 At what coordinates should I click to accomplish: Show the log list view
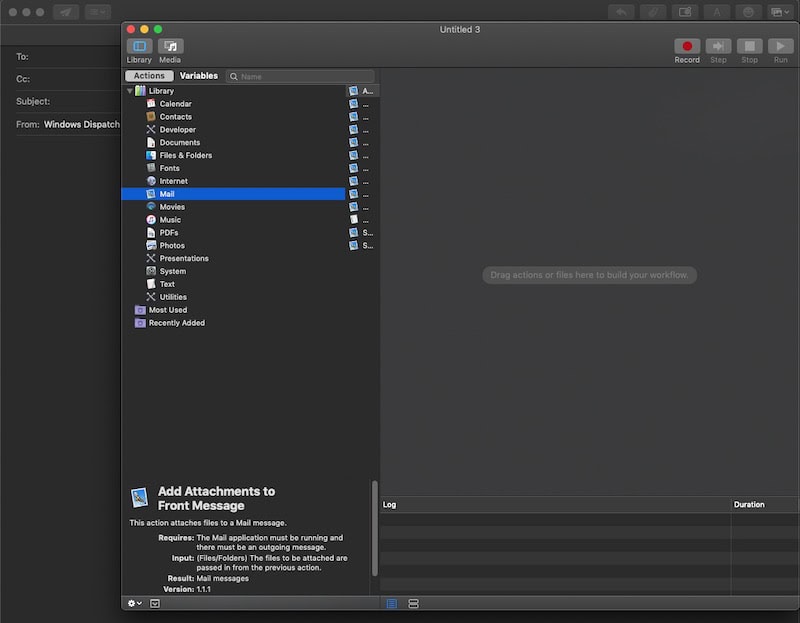click(391, 604)
